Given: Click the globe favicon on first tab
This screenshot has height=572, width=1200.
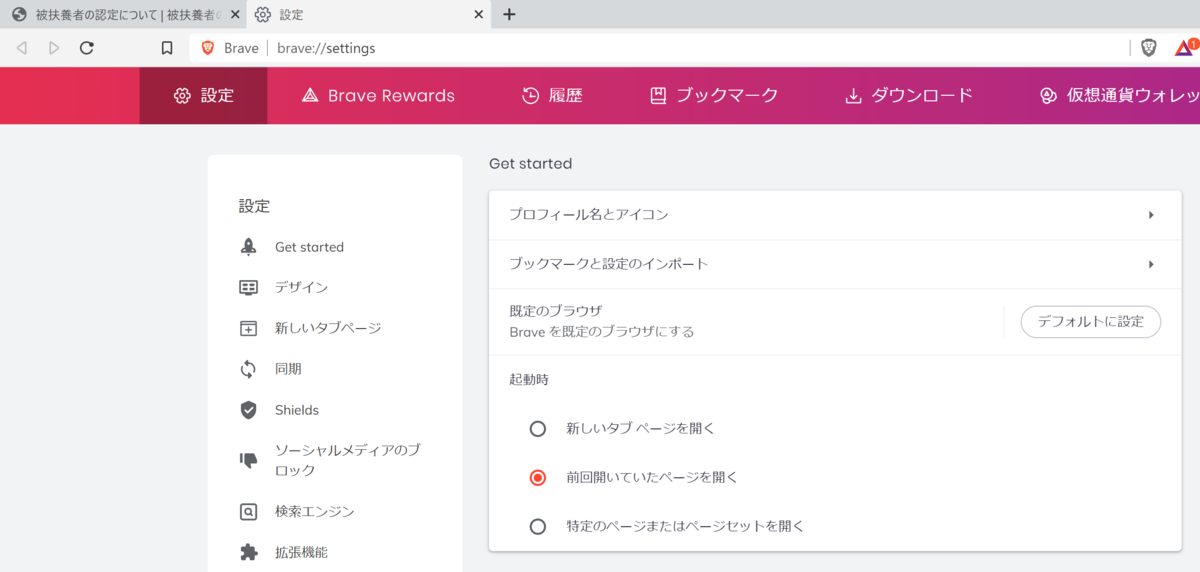Looking at the screenshot, I should pos(19,14).
